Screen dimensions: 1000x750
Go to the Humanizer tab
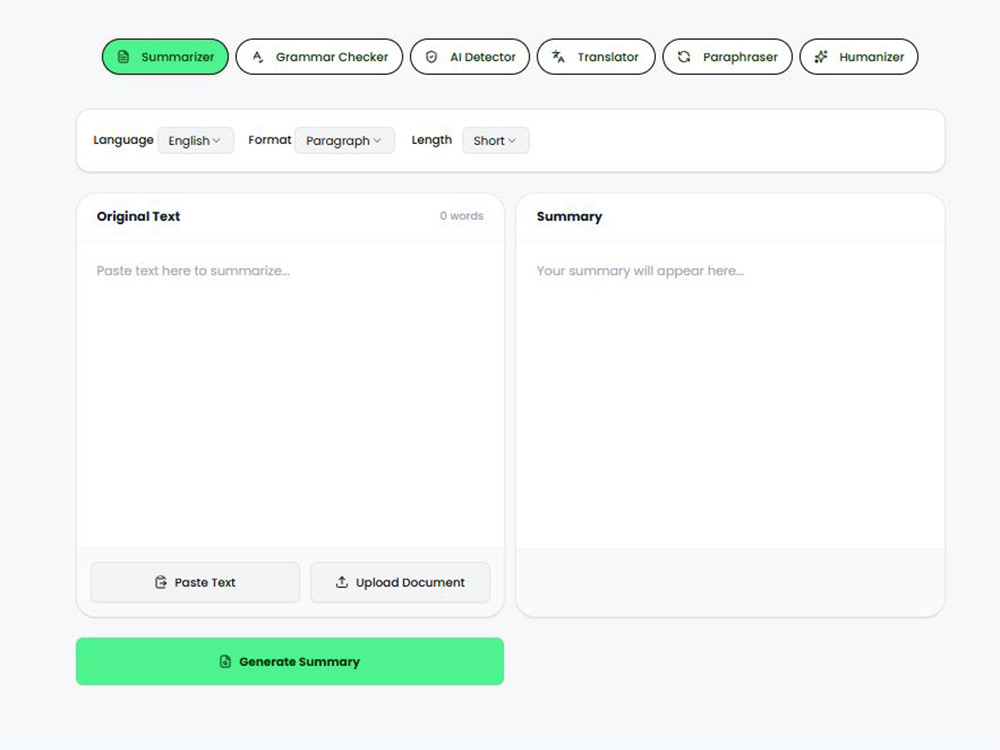859,57
